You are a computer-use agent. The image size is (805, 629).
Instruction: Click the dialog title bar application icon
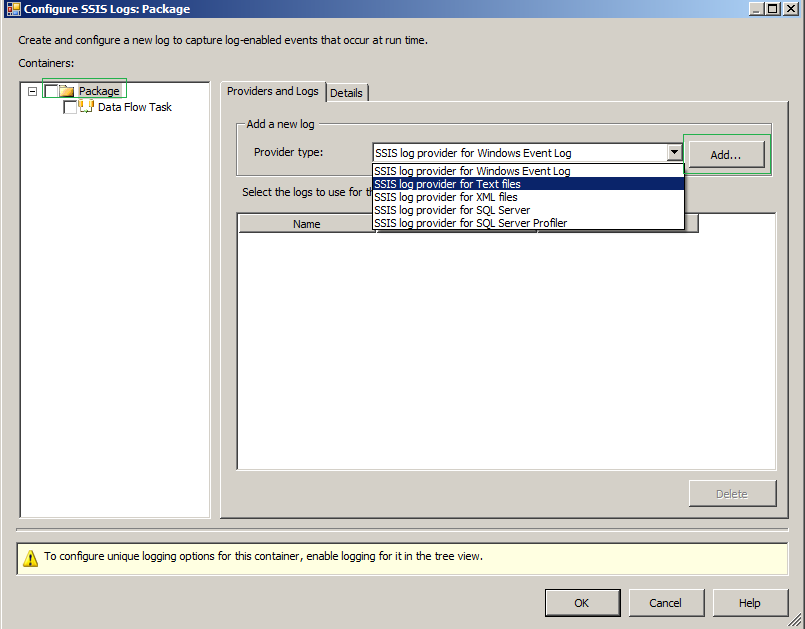click(x=13, y=9)
